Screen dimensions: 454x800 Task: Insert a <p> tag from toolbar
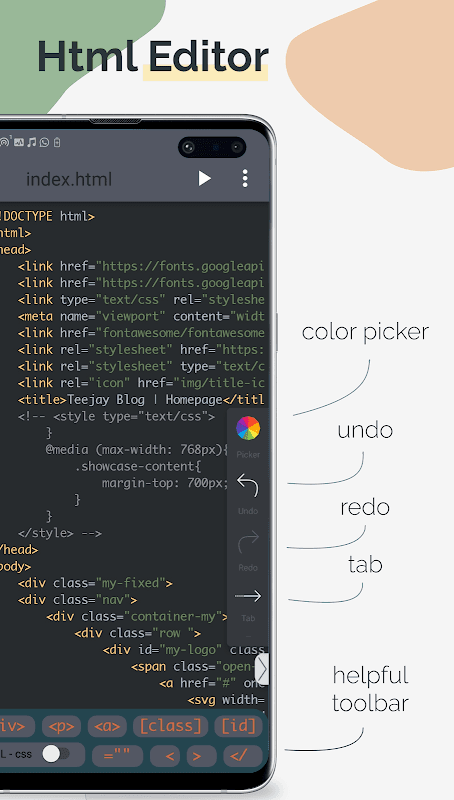(x=61, y=726)
